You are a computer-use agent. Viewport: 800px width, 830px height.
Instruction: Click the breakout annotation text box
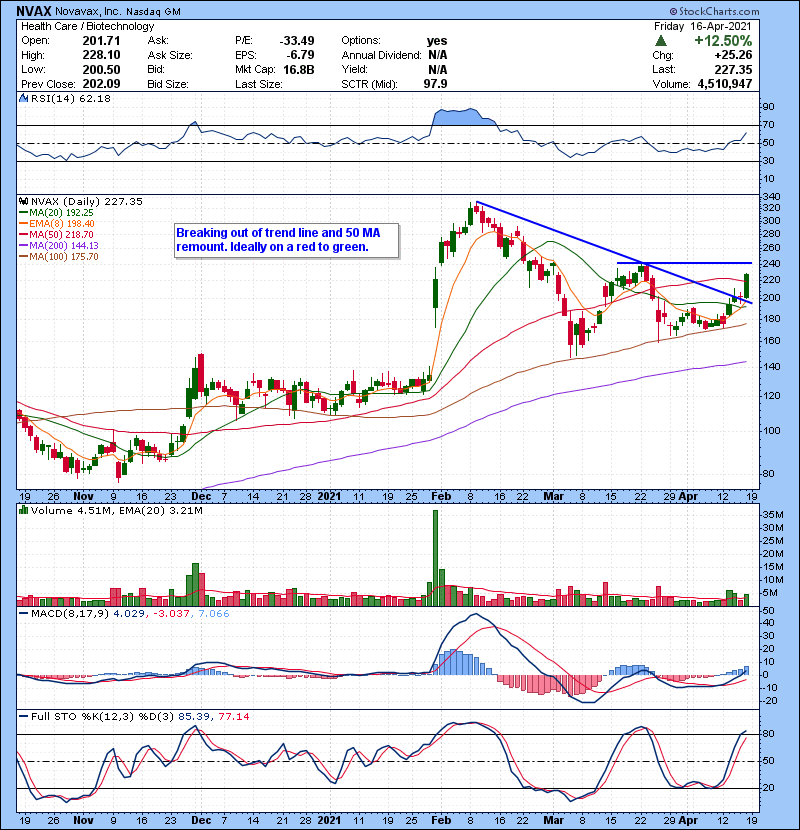(286, 240)
